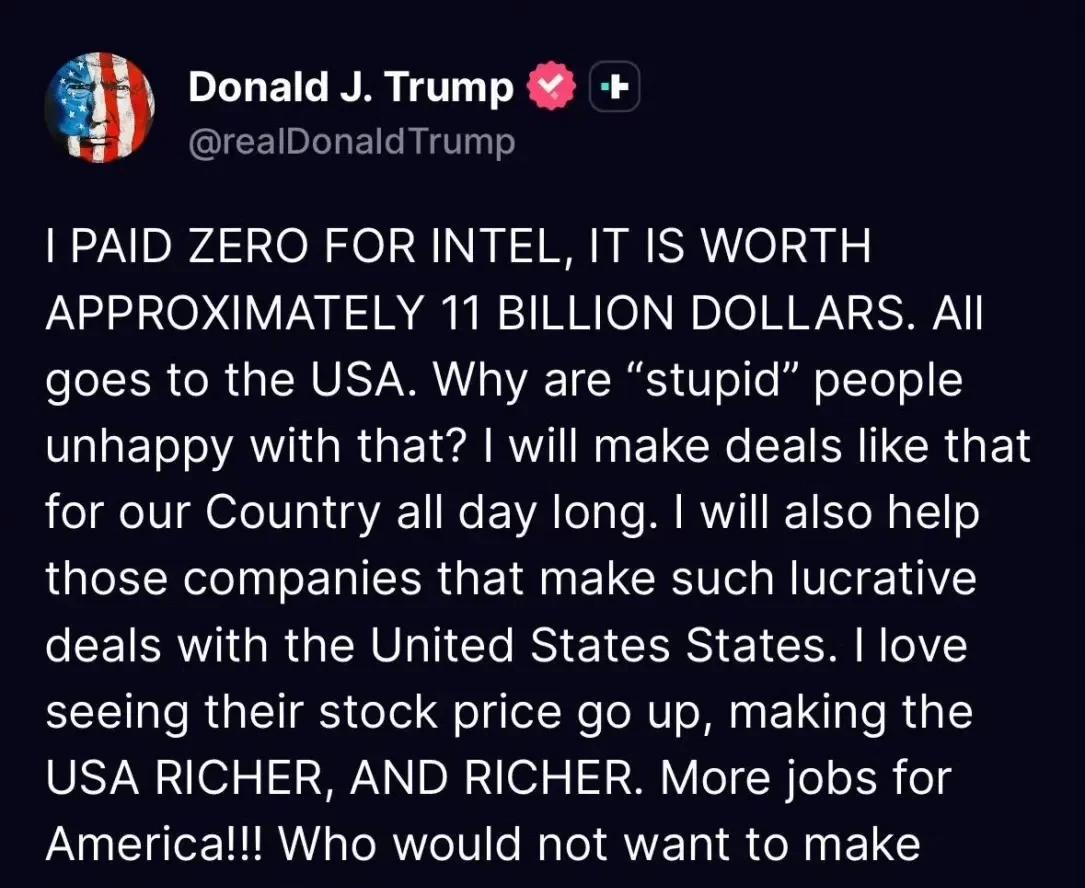This screenshot has height=888, width=1085.
Task: Open the @realDonaldTrump handle
Action: pos(351,142)
